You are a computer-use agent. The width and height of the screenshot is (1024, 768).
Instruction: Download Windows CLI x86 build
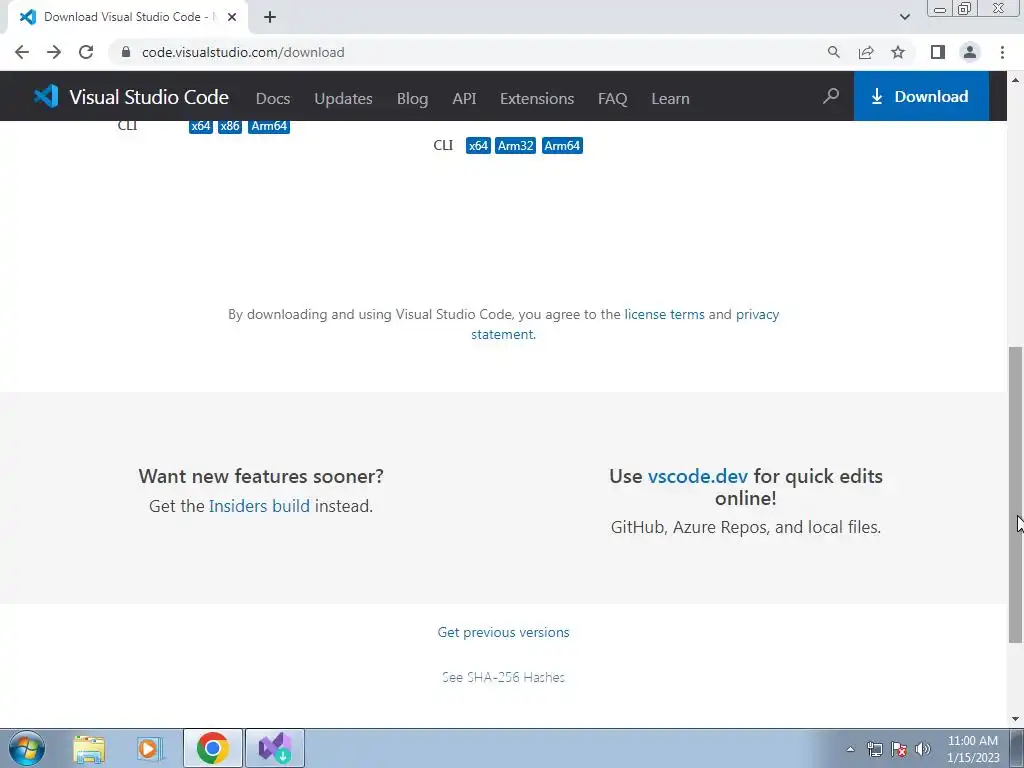tap(230, 127)
